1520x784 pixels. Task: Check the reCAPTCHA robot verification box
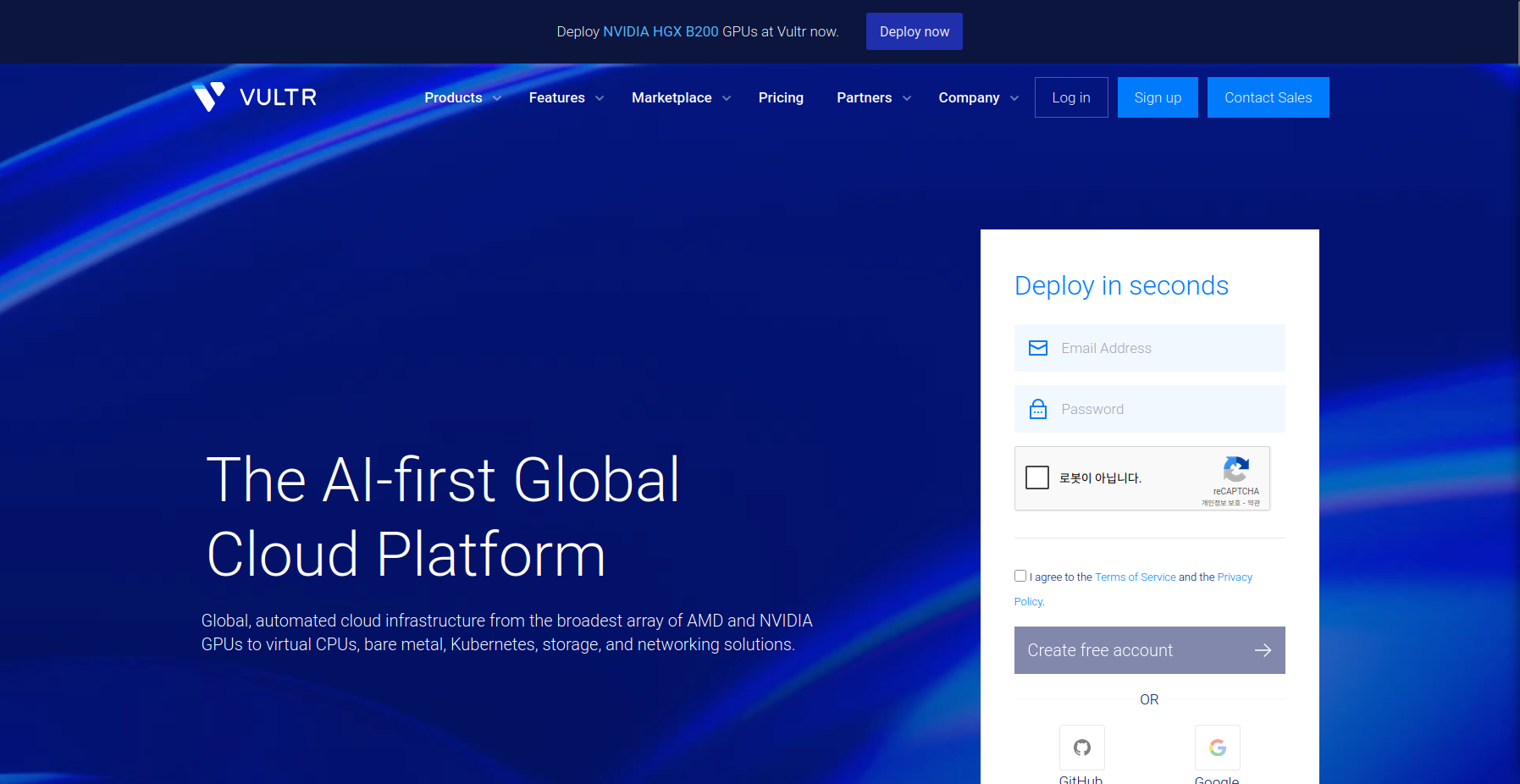1037,478
